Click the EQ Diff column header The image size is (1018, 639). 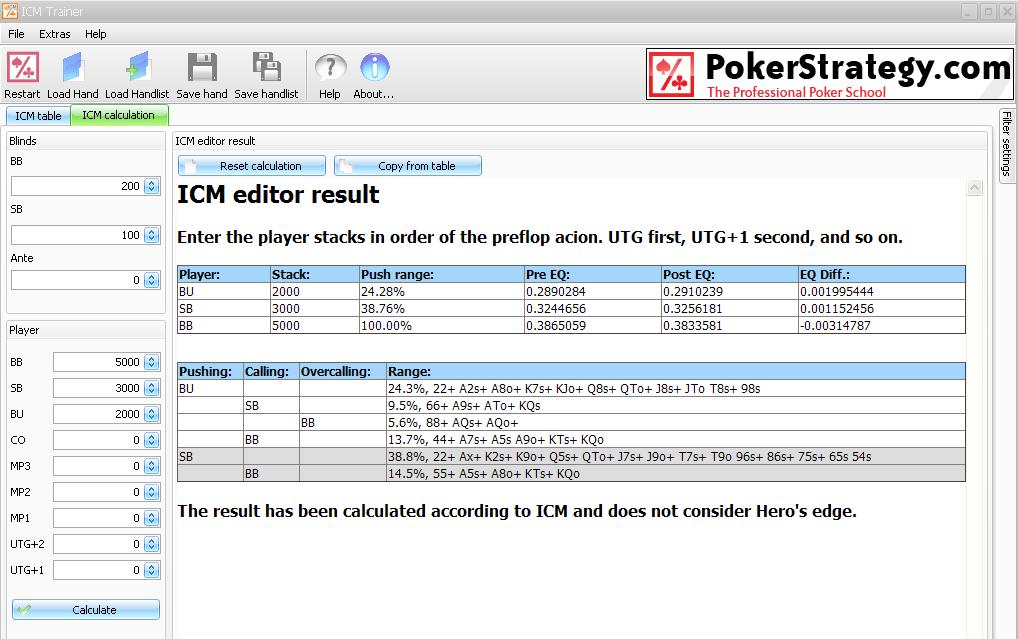coord(882,274)
